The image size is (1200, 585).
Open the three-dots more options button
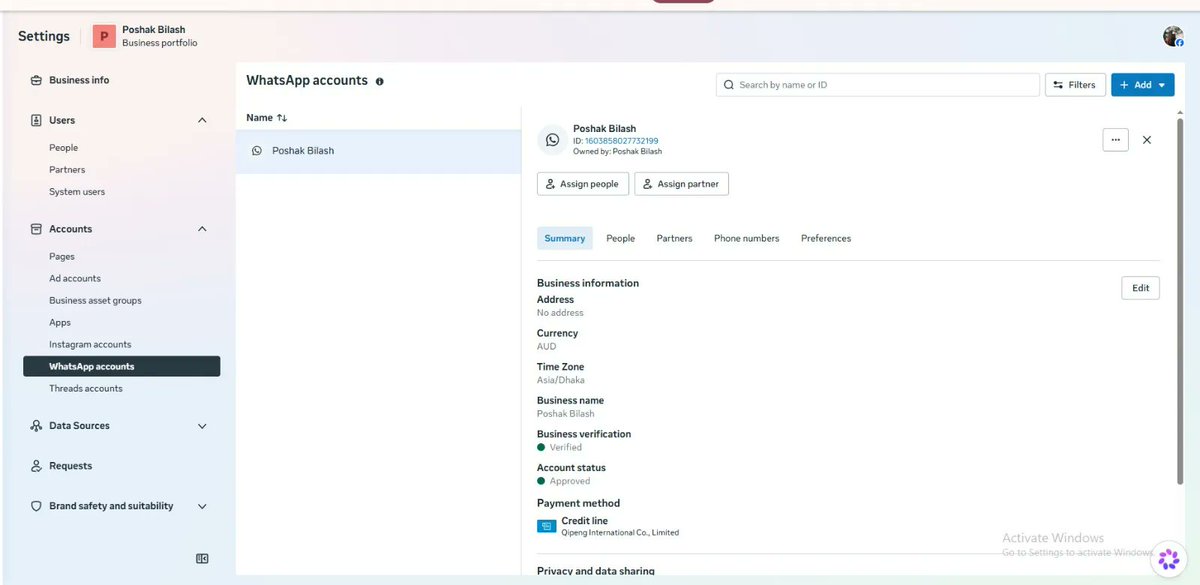[x=1116, y=140]
